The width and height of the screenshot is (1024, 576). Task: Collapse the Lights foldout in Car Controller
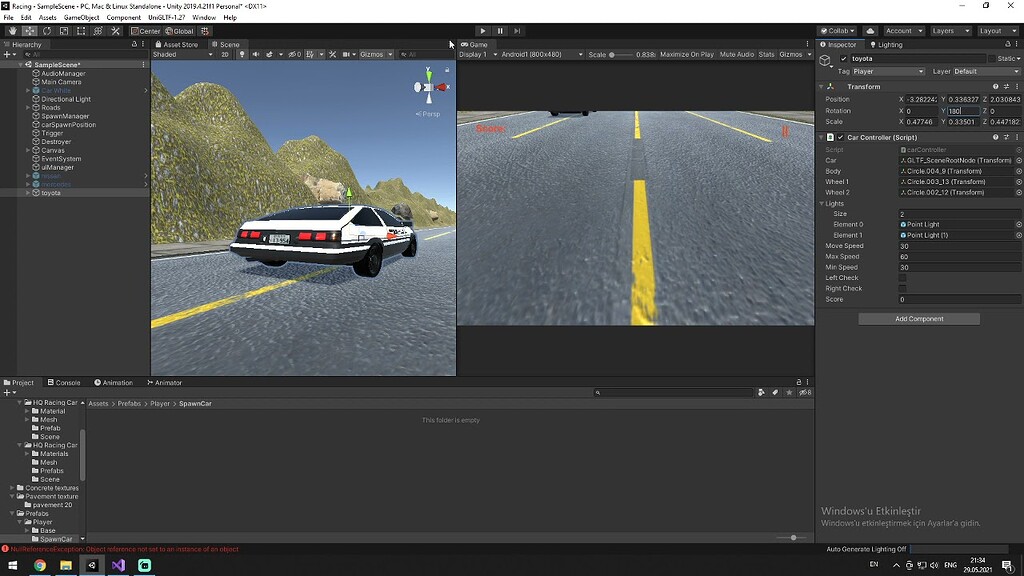821,203
